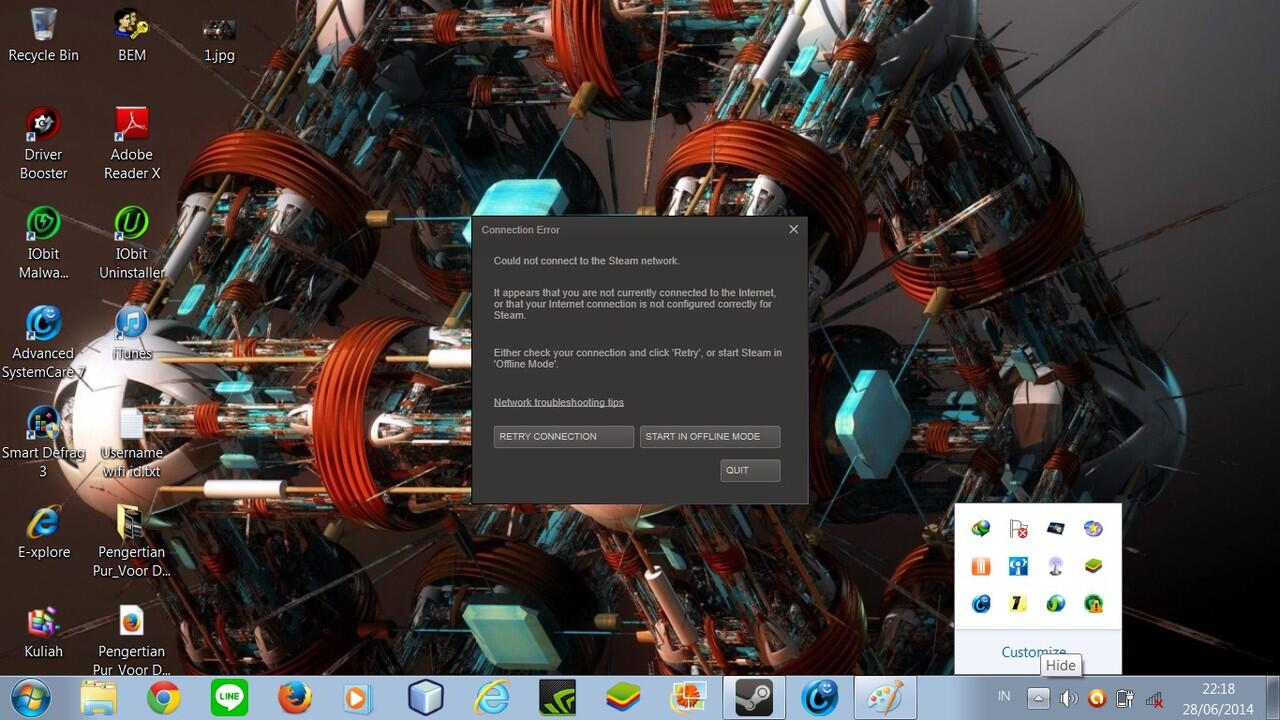Open the VirtualBox cube icon in taskbar
This screenshot has width=1280, height=720.
pos(425,698)
